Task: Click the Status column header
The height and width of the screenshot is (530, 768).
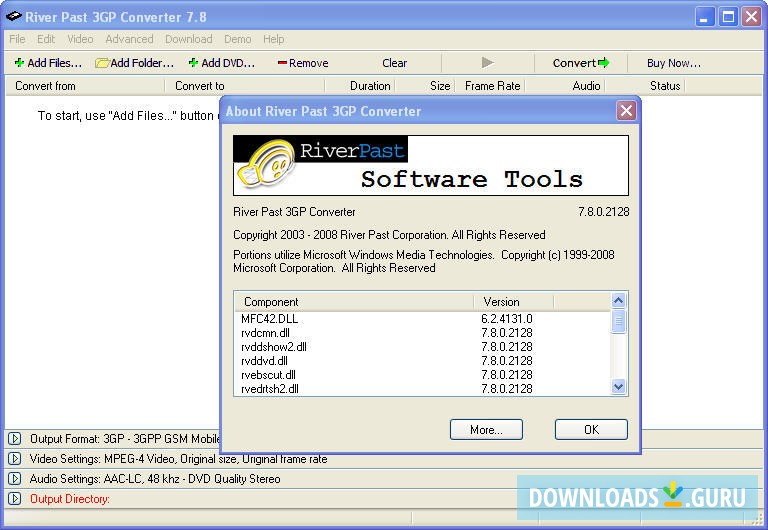Action: pos(645,86)
